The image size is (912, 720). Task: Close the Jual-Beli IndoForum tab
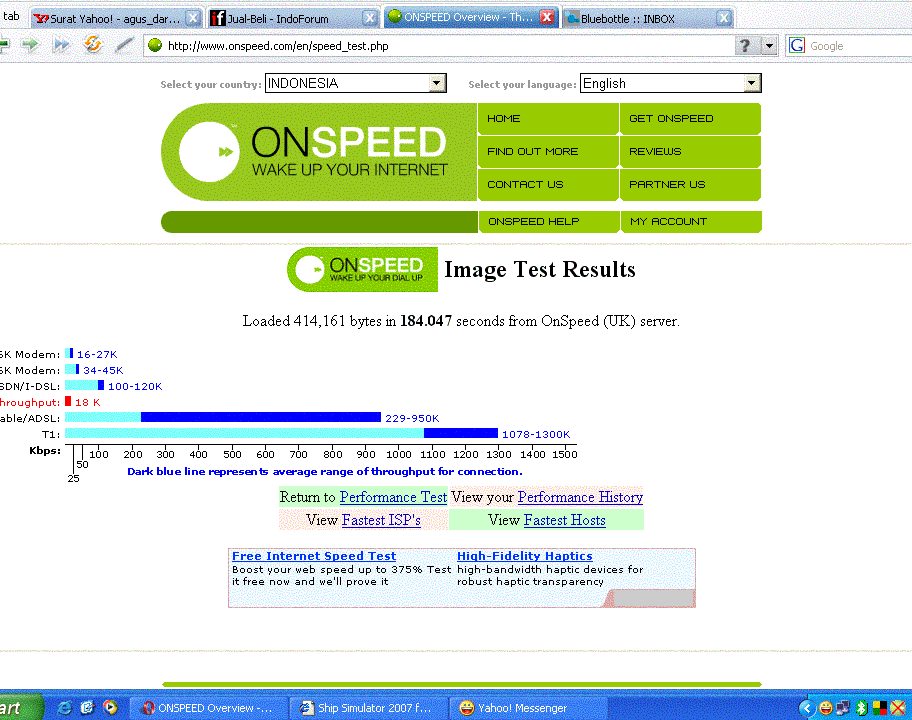[369, 18]
